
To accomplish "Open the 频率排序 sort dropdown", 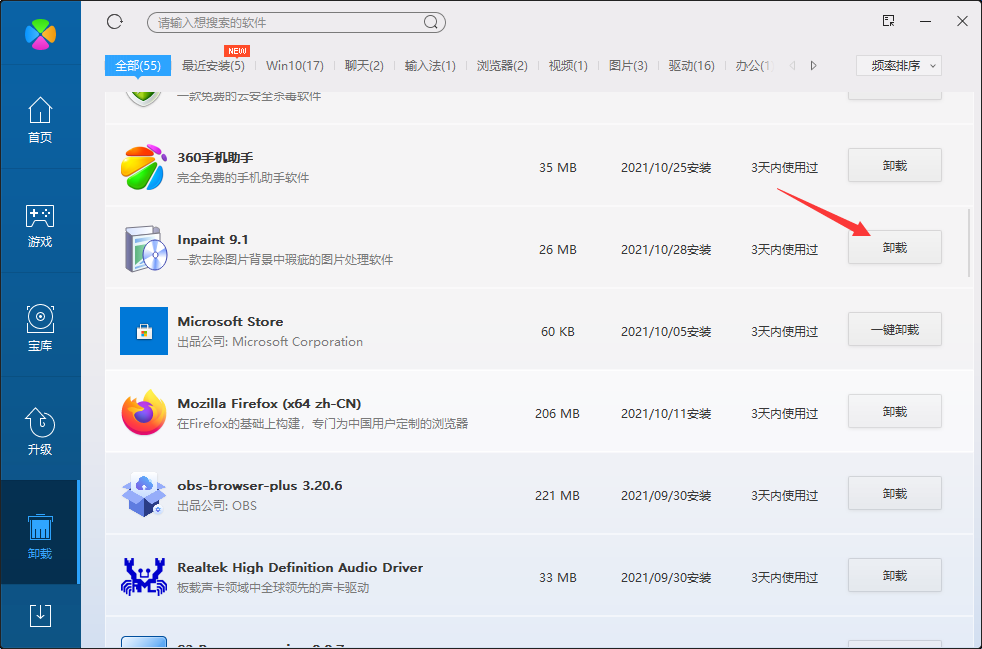I will [899, 66].
